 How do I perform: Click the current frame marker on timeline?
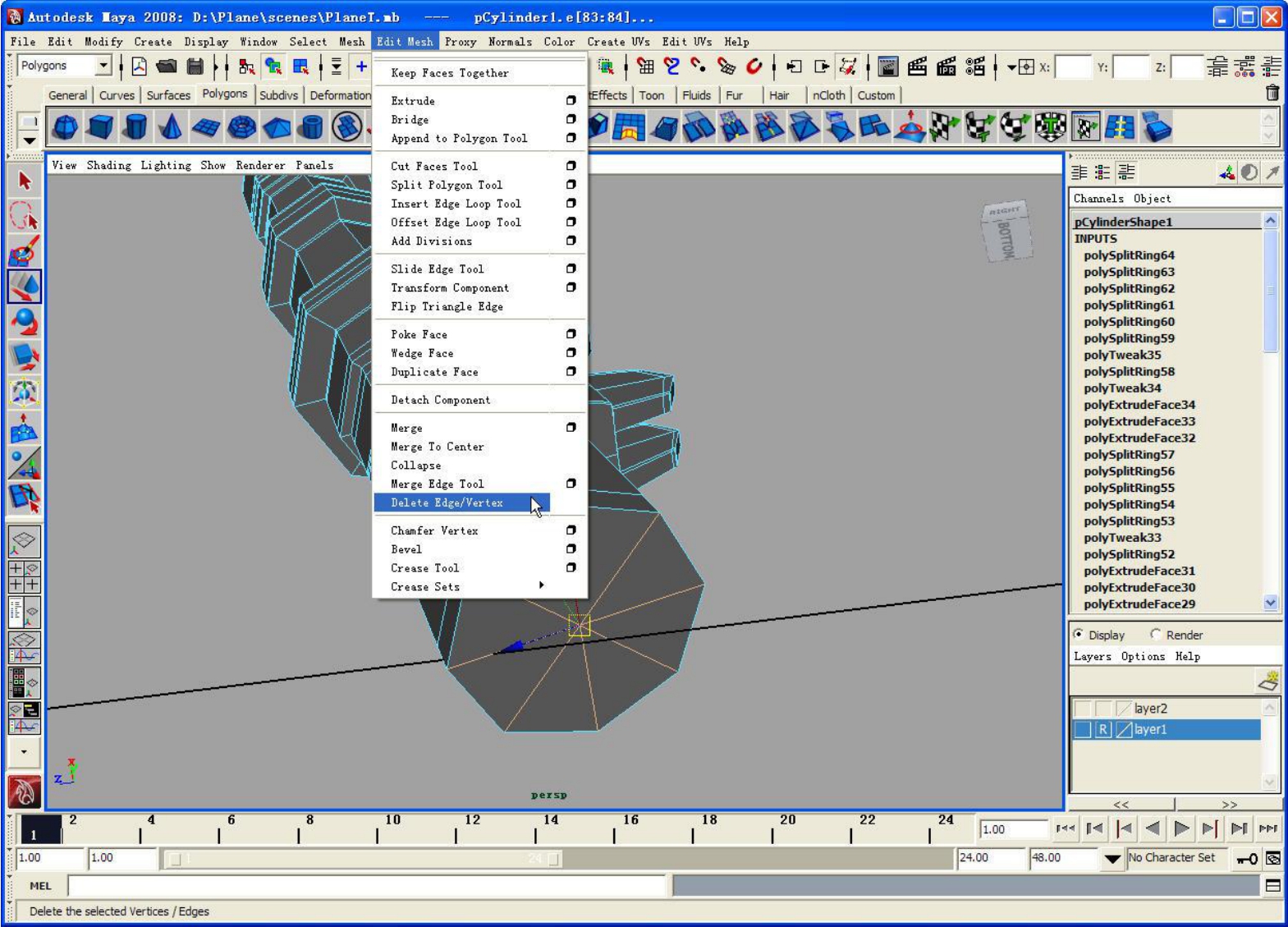coord(40,829)
